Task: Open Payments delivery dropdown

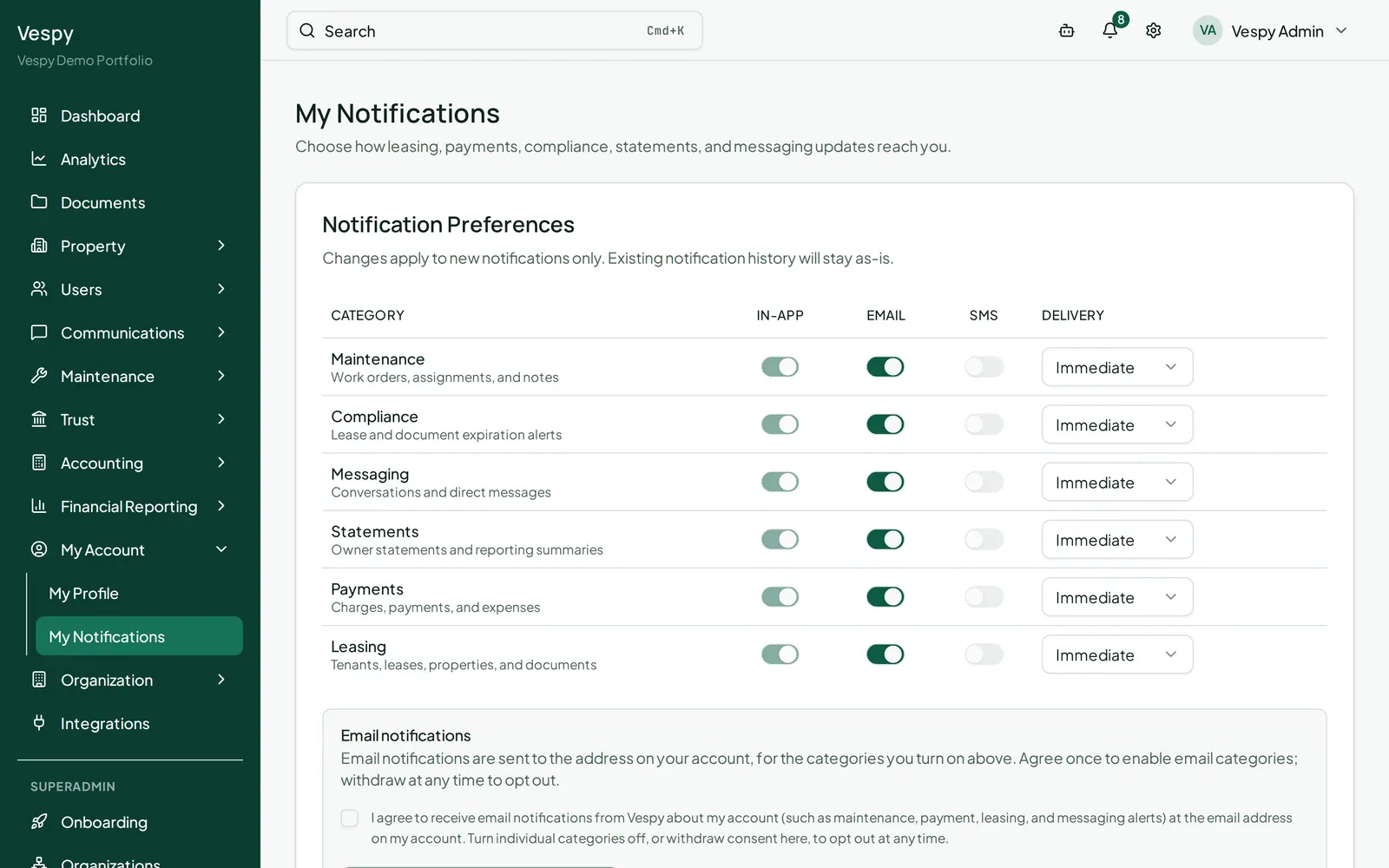Action: click(x=1117, y=597)
